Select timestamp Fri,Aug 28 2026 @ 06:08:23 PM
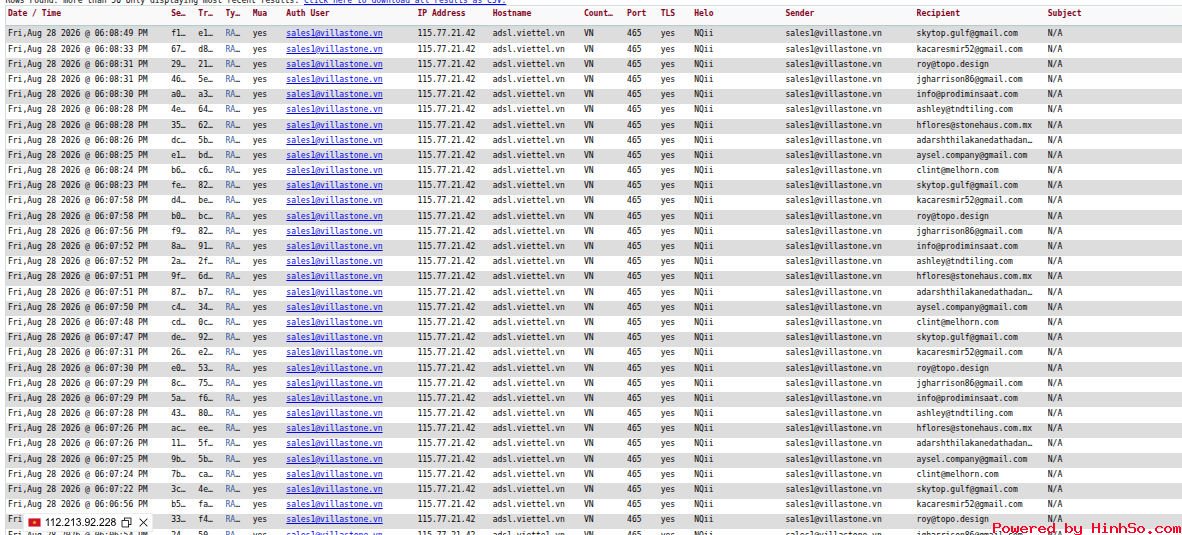The image size is (1182, 535). [78, 185]
